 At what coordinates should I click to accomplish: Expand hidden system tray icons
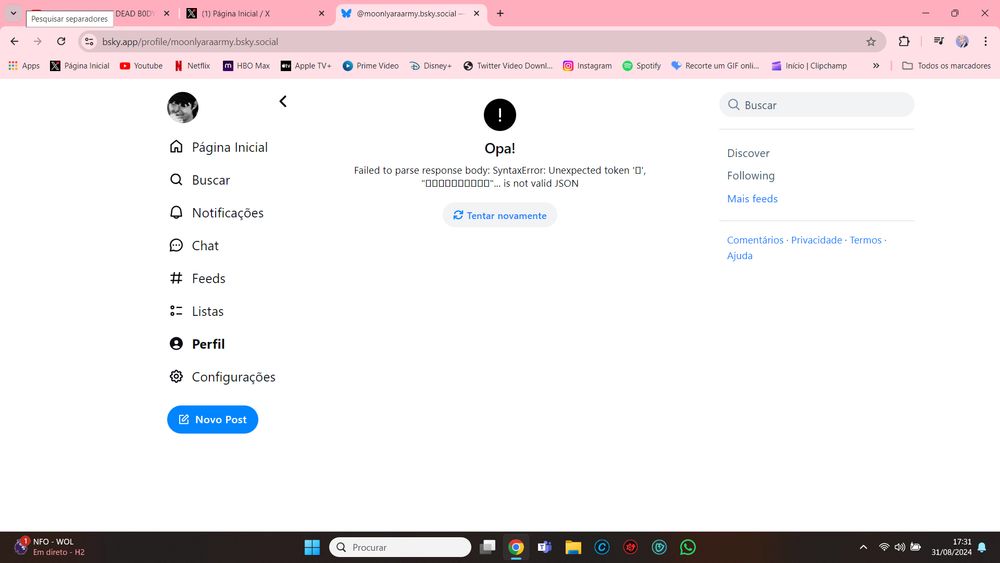point(863,547)
